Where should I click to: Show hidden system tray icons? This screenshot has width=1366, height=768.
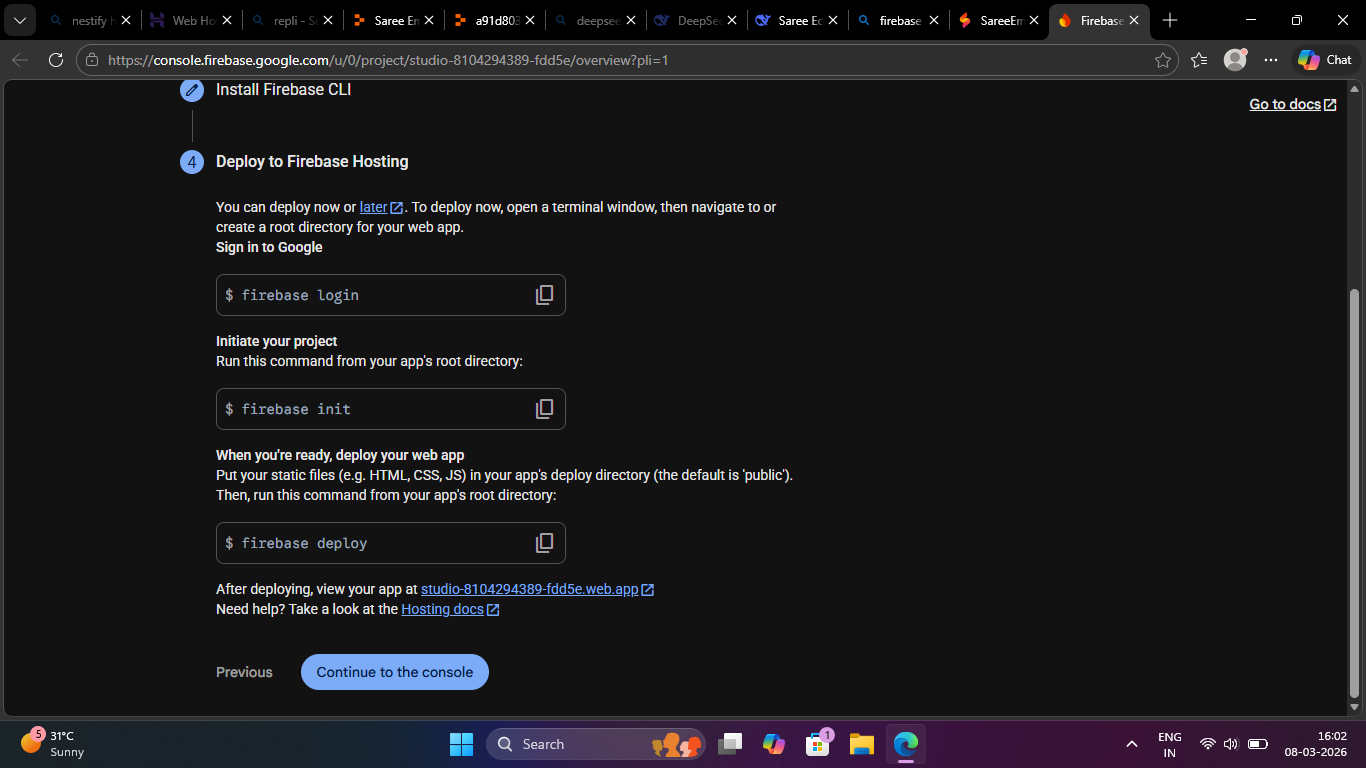click(1131, 744)
